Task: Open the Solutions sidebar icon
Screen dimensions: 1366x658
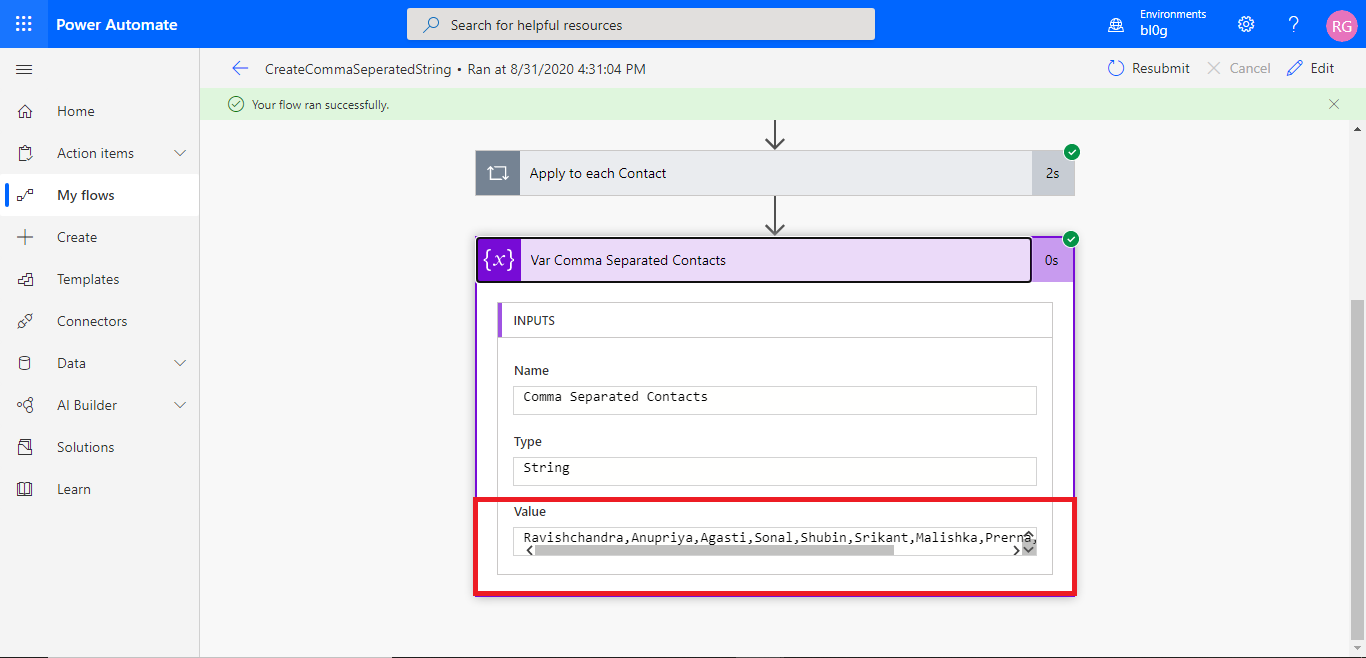Action: tap(25, 446)
